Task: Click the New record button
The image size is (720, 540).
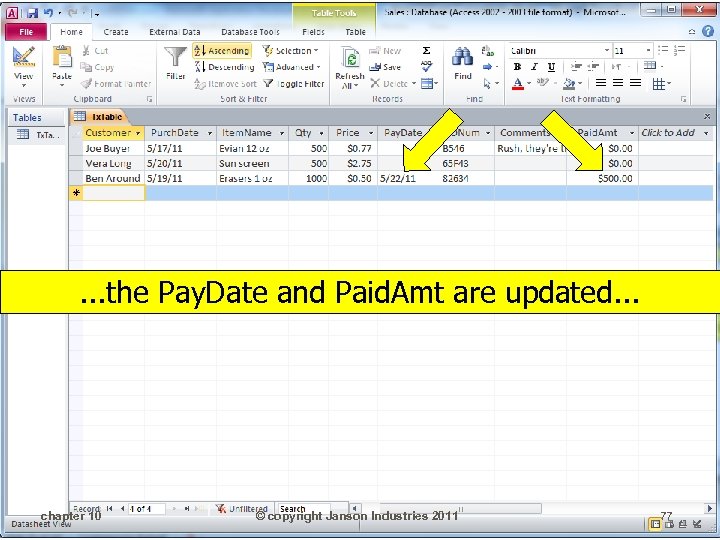Action: (385, 51)
